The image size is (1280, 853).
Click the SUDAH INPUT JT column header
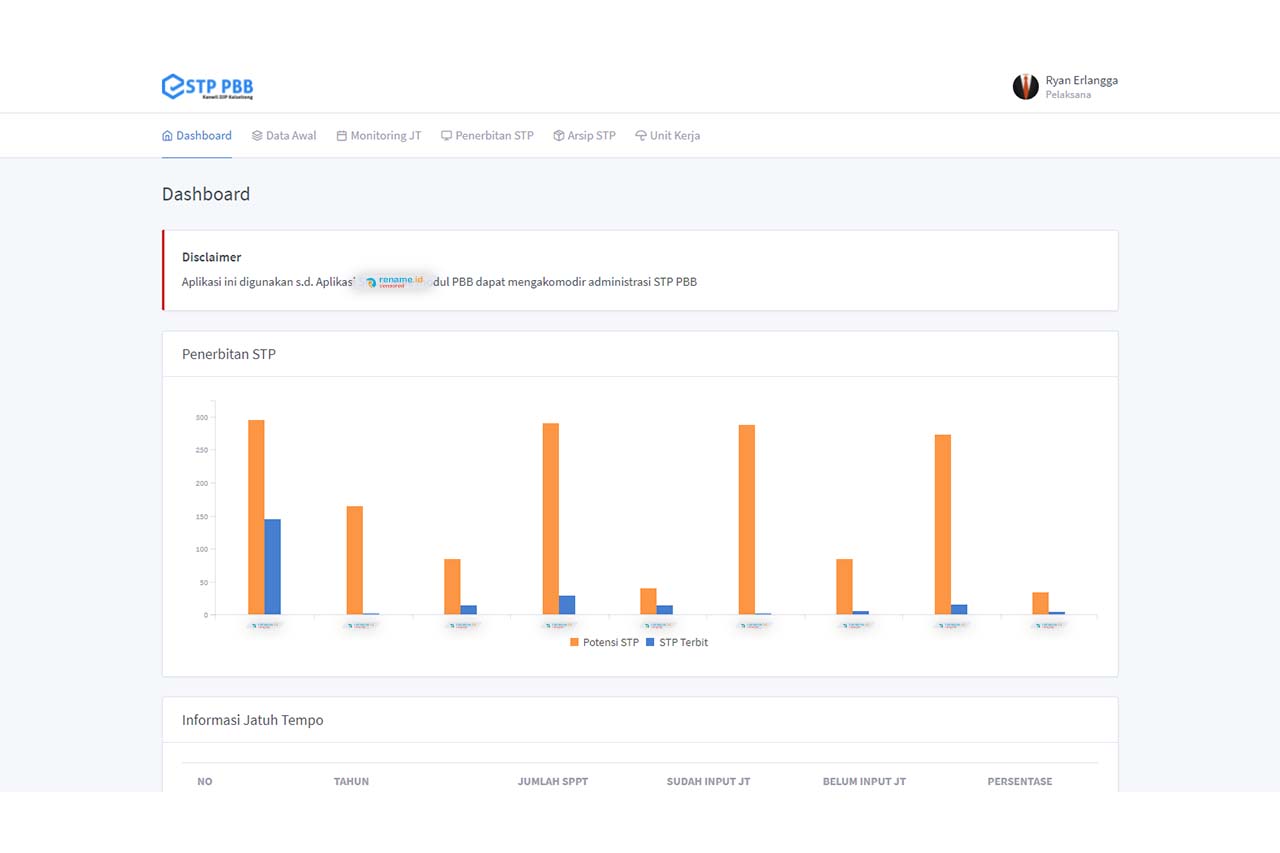click(x=708, y=781)
